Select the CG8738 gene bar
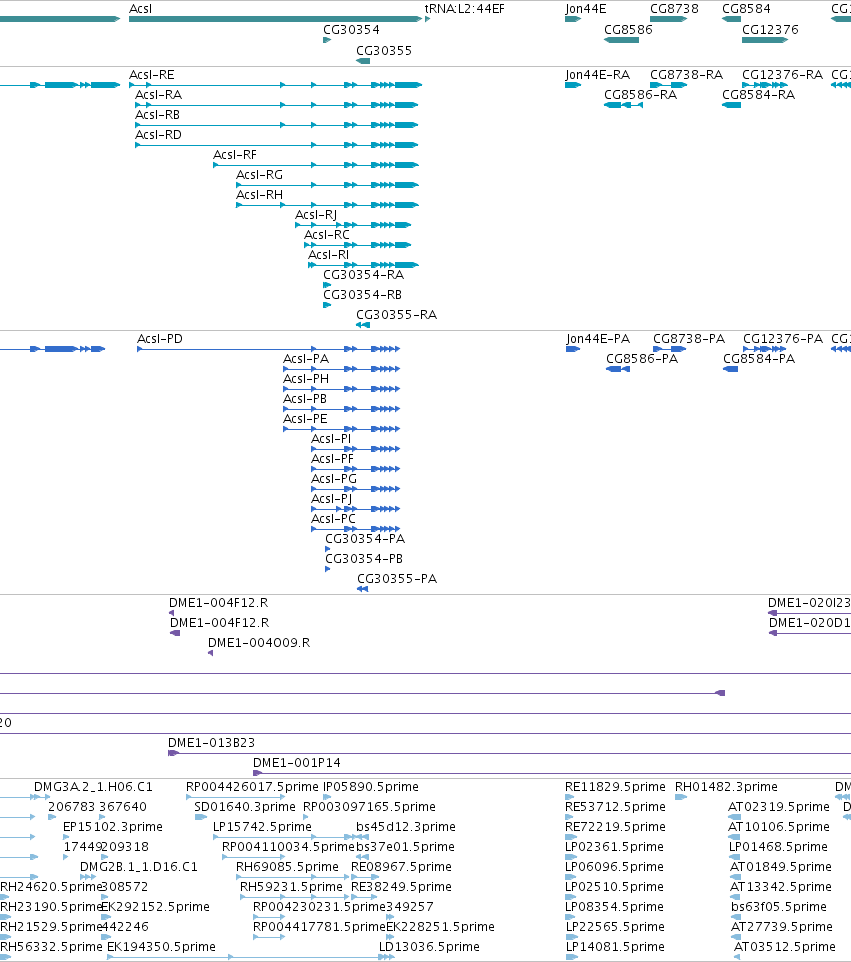Image resolution: width=851 pixels, height=962 pixels. pyautogui.click(x=668, y=19)
